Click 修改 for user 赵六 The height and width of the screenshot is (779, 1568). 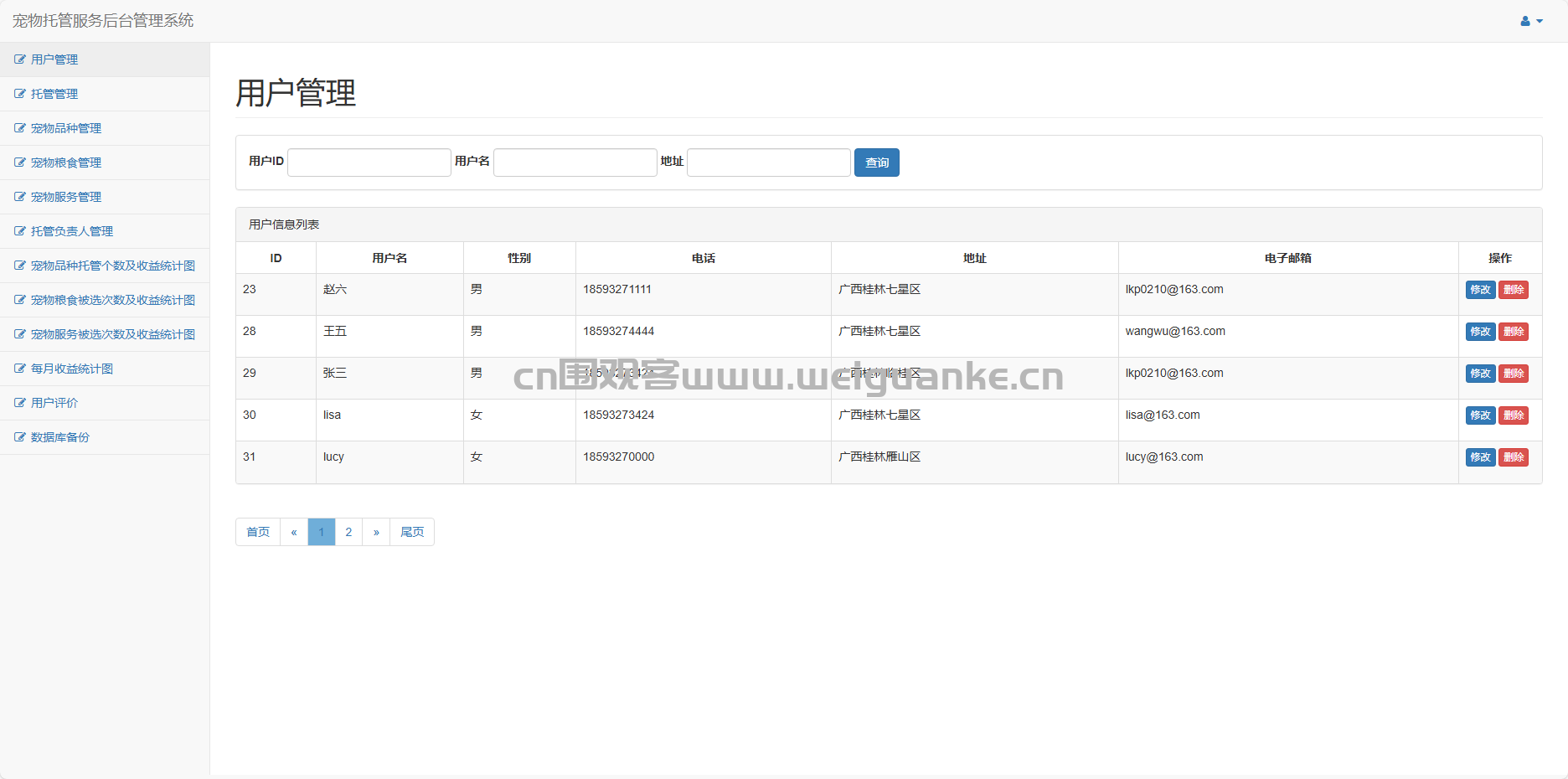1480,290
